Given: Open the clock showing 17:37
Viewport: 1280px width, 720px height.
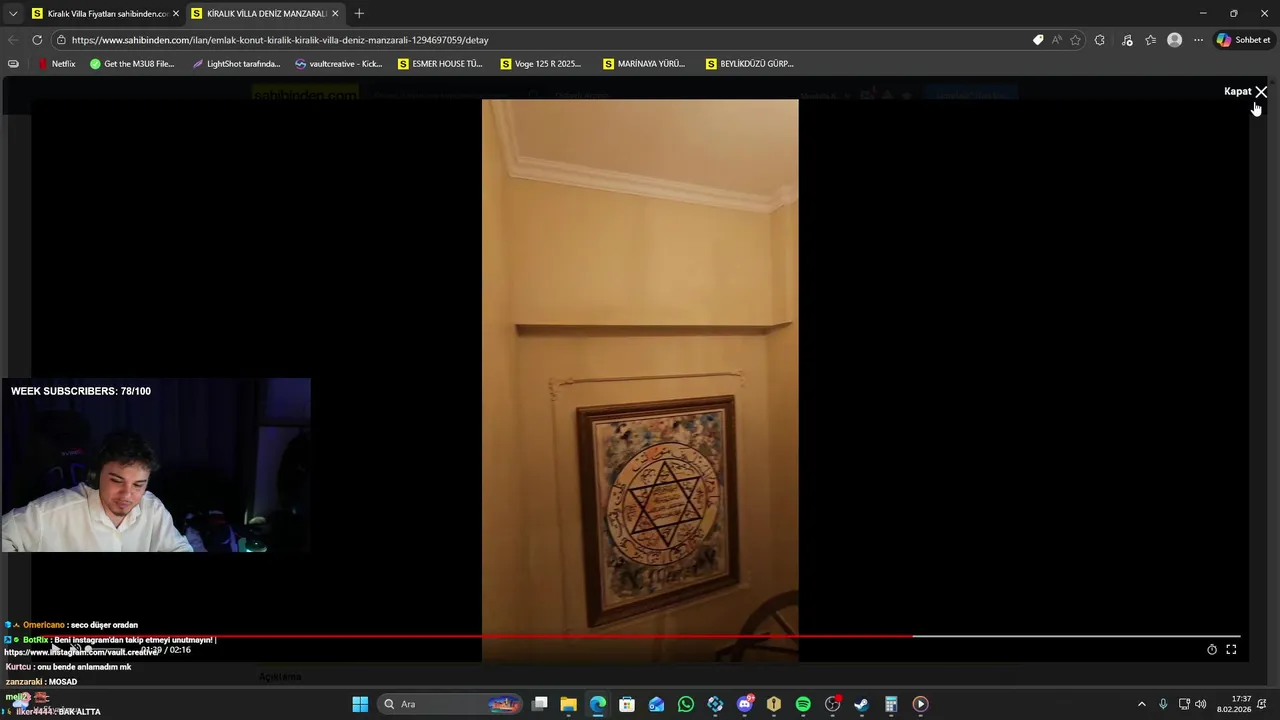Looking at the screenshot, I should click(1234, 704).
